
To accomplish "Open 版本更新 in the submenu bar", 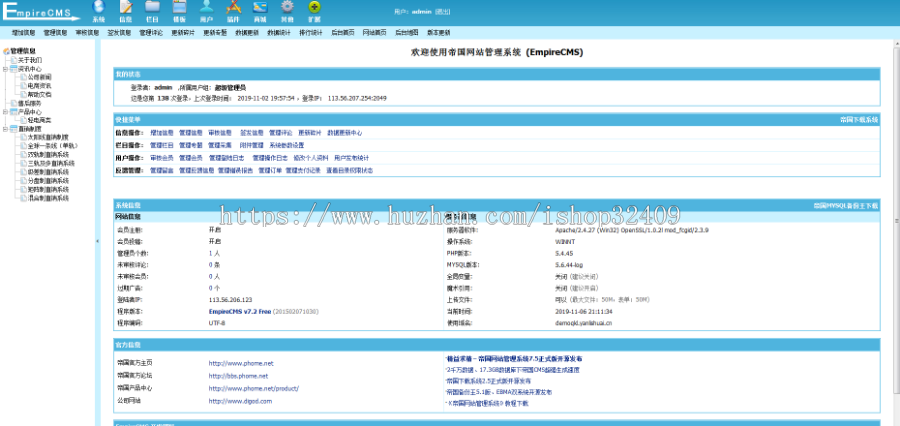I will tap(439, 33).
